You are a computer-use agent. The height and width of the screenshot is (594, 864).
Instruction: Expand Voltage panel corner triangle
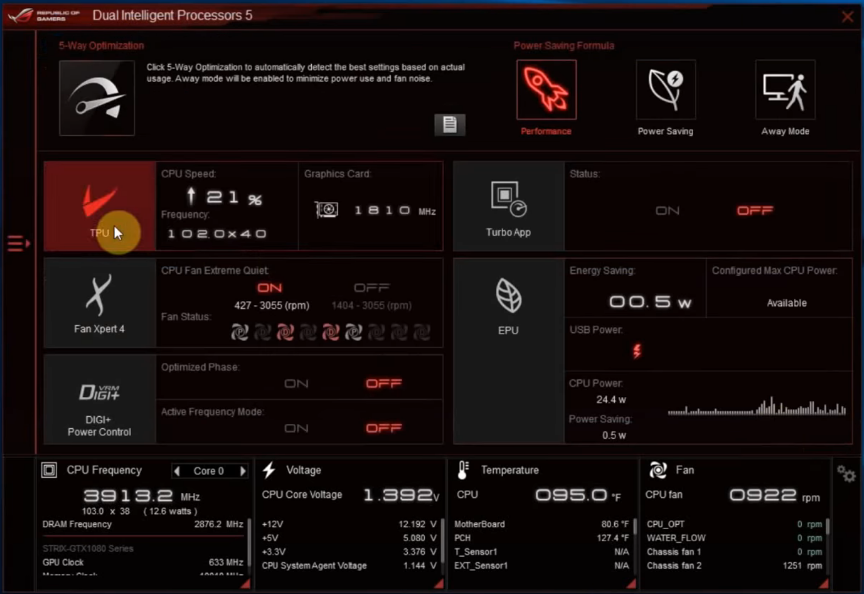439,583
